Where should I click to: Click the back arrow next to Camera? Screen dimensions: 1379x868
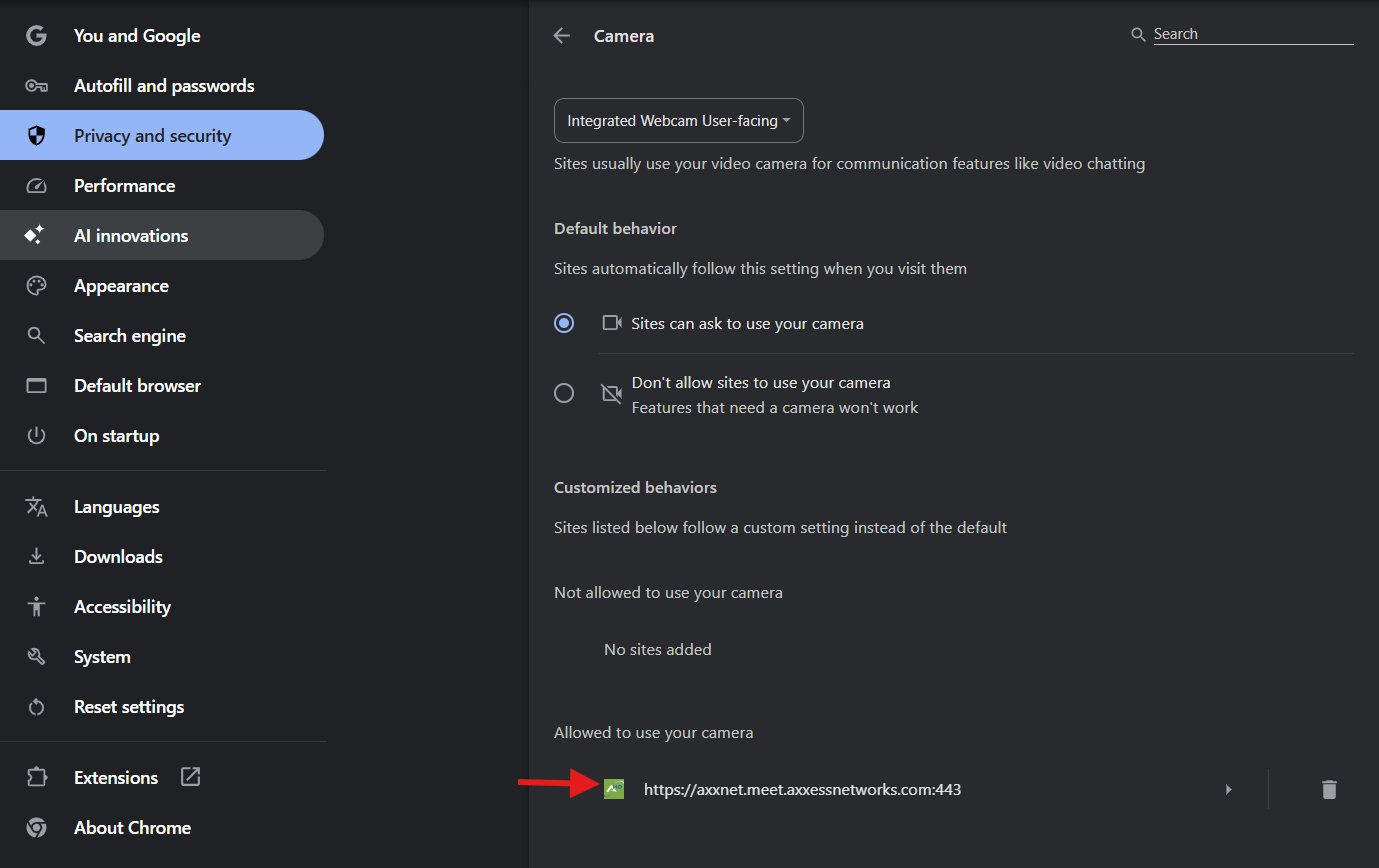click(562, 36)
